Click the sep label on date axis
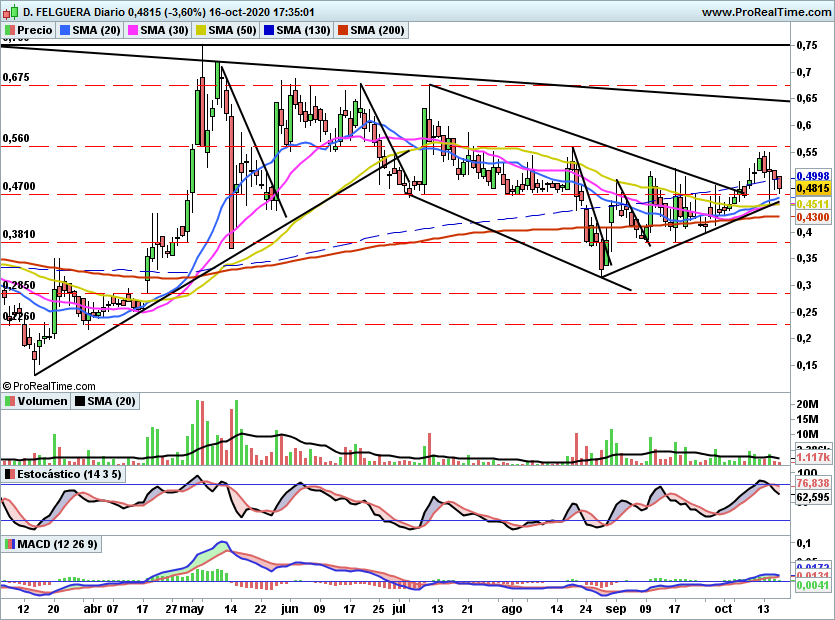This screenshot has height=620, width=835. 616,608
